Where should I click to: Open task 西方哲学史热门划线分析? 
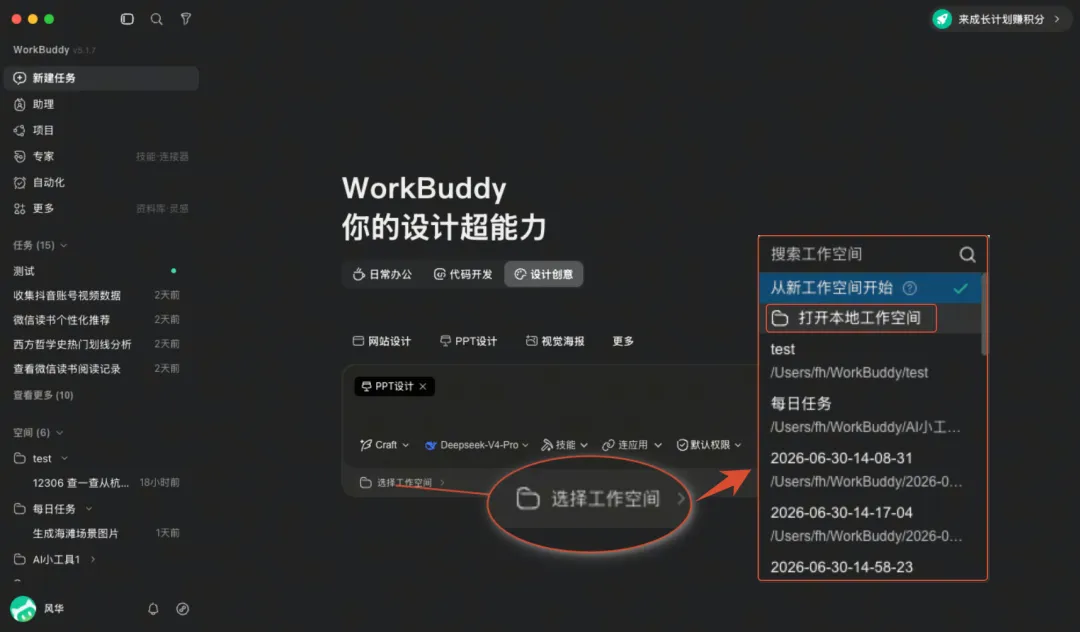(x=96, y=344)
